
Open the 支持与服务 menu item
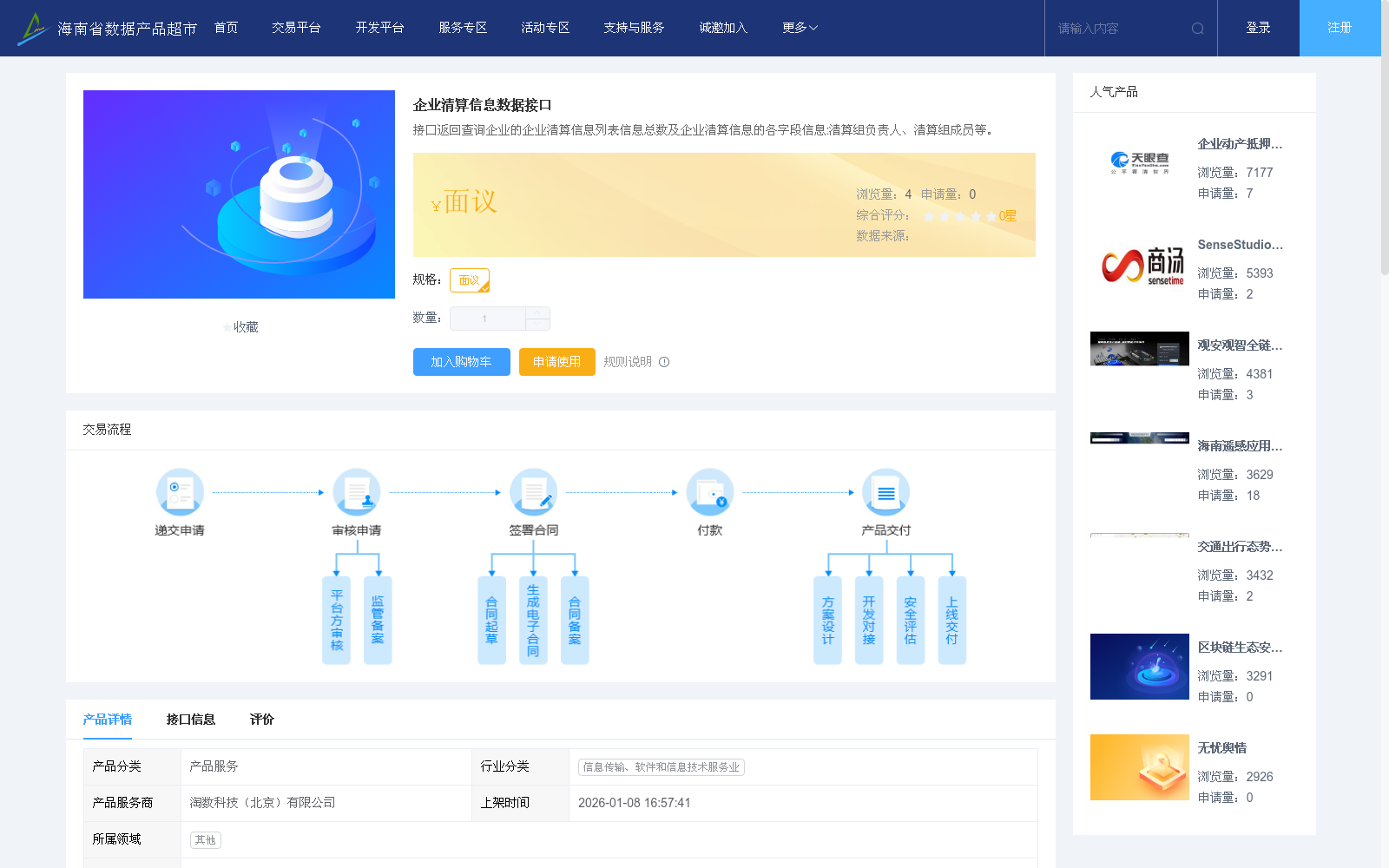pyautogui.click(x=634, y=28)
